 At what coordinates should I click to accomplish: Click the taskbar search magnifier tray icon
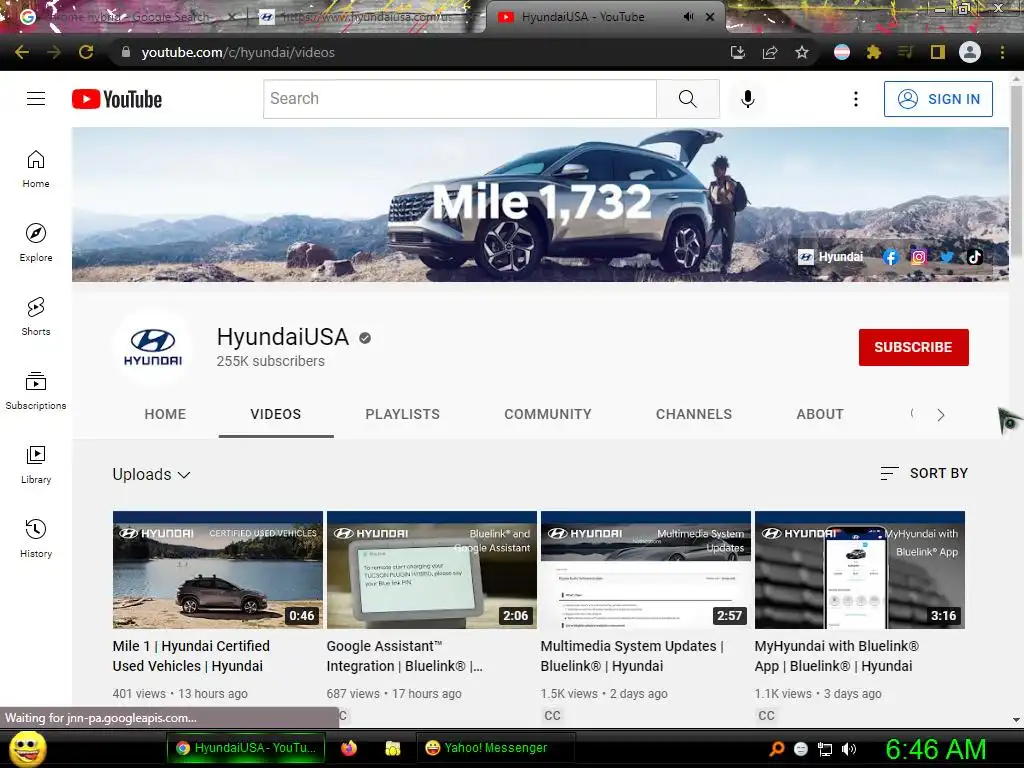tap(776, 749)
